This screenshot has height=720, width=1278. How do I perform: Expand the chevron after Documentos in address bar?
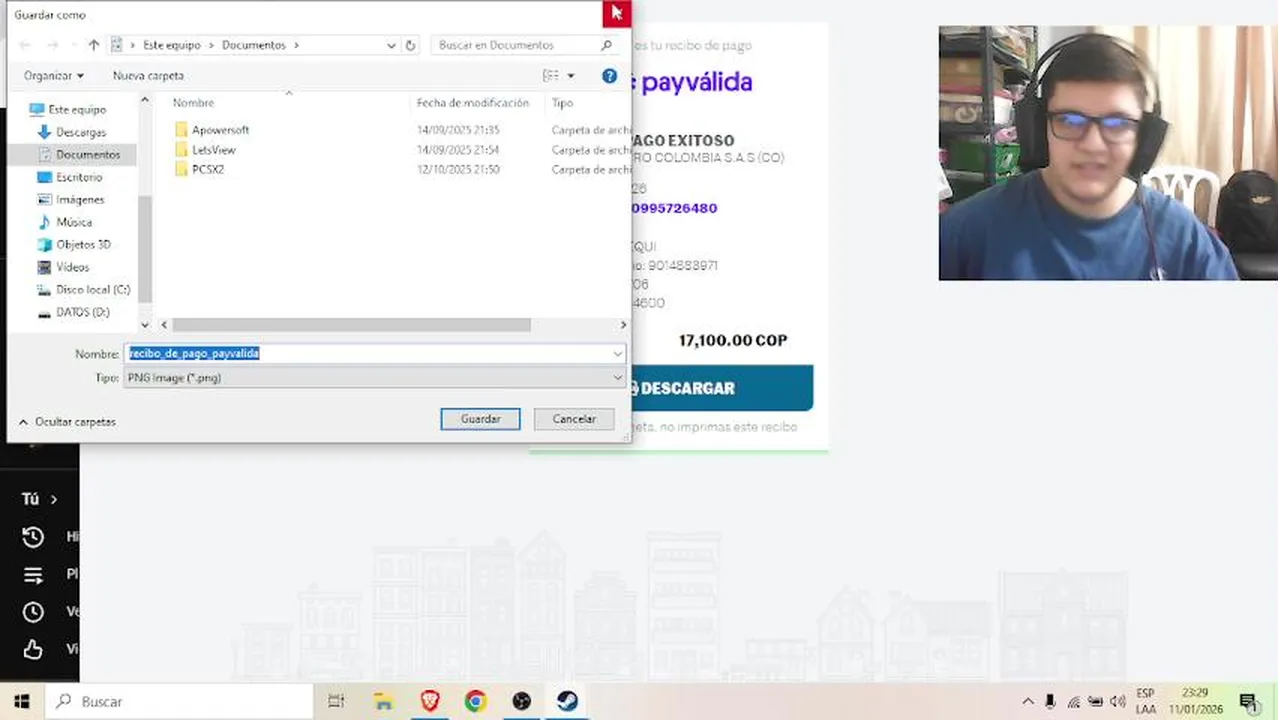[296, 45]
